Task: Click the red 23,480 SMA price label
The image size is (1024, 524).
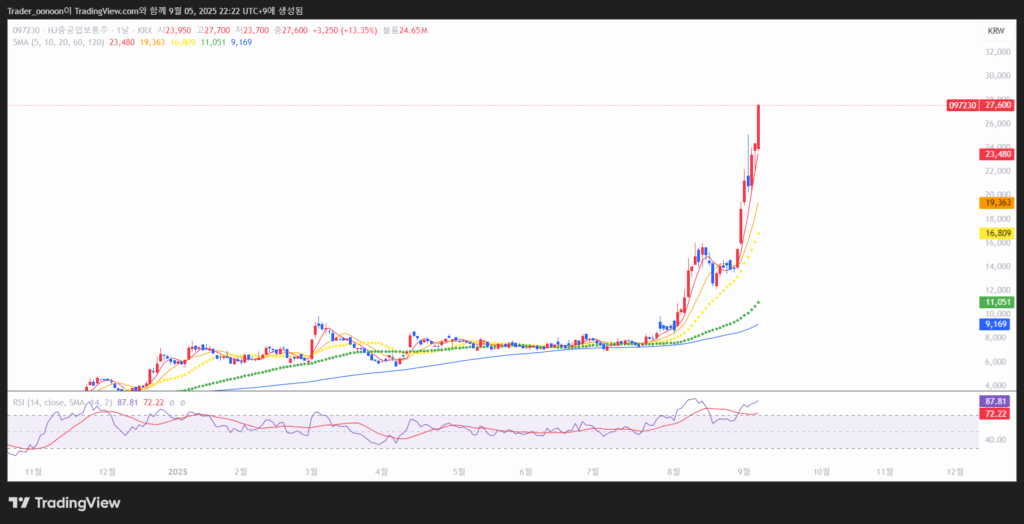Action: click(998, 154)
